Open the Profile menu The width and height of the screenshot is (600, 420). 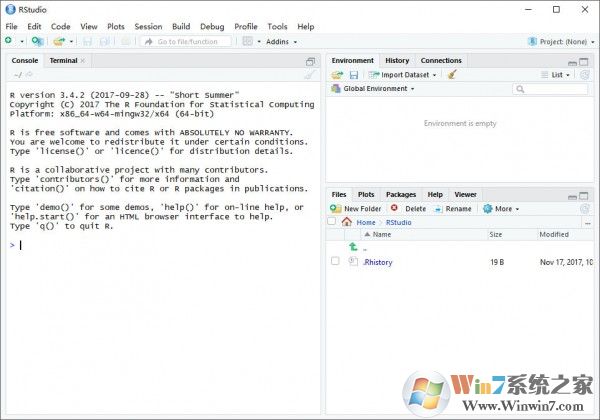[246, 26]
